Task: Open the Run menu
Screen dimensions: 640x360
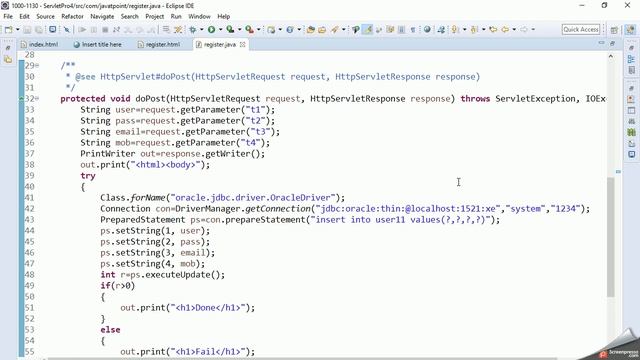Action: 176,16
